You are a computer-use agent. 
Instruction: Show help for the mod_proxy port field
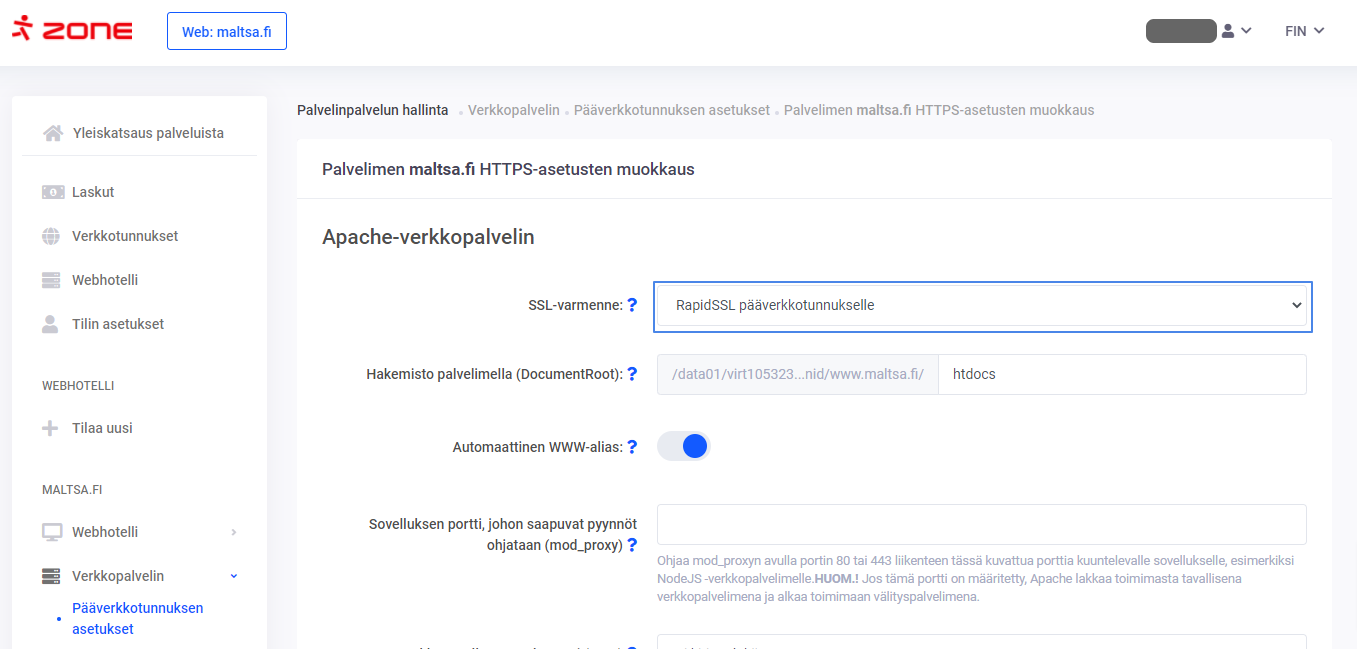click(632, 545)
